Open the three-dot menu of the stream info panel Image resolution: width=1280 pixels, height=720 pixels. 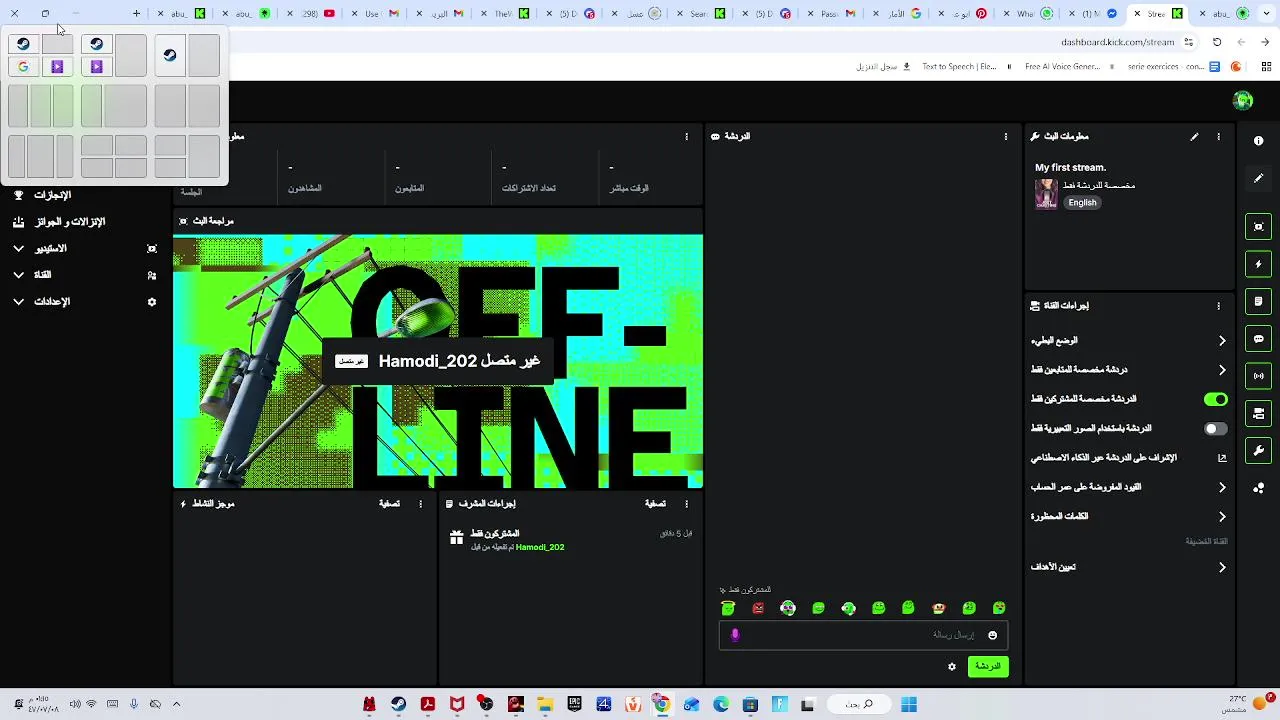[x=1218, y=137]
